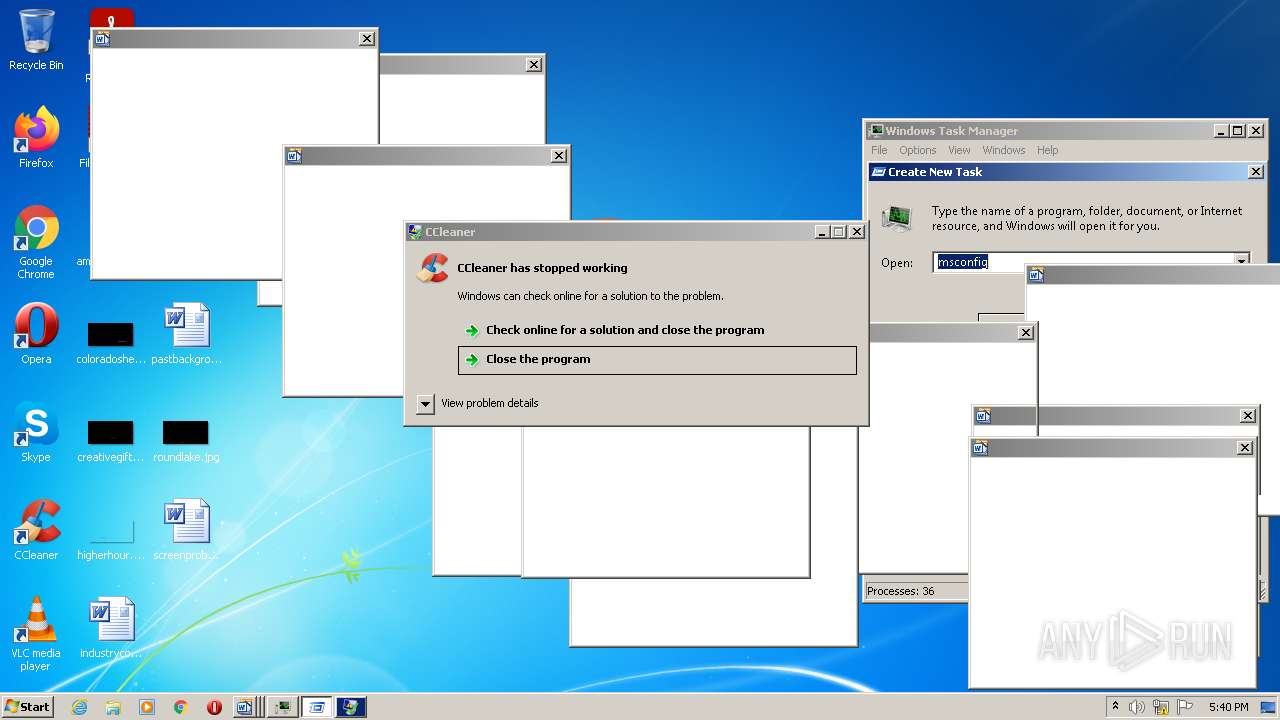Viewport: 1280px width, 720px height.
Task: Open Task Manager Help menu
Action: pyautogui.click(x=1047, y=150)
